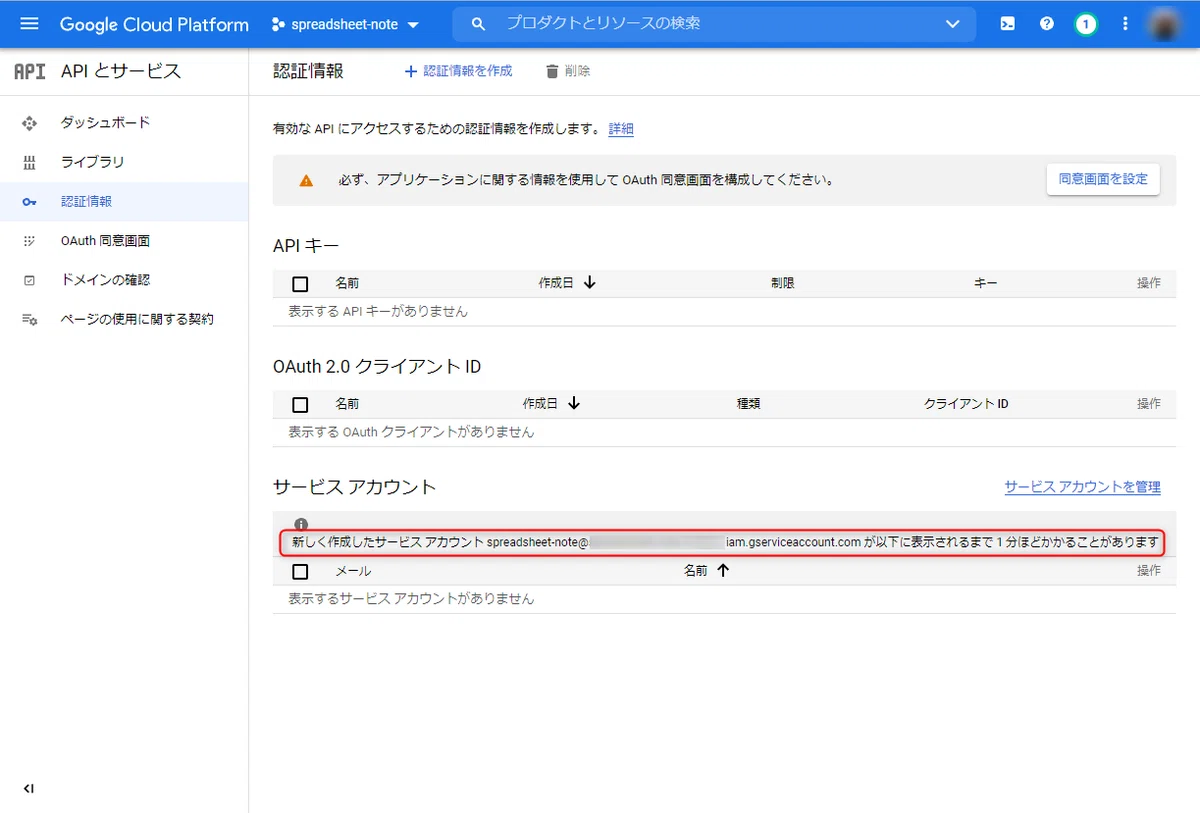
Task: Click the orange warning triangle icon
Action: (306, 181)
